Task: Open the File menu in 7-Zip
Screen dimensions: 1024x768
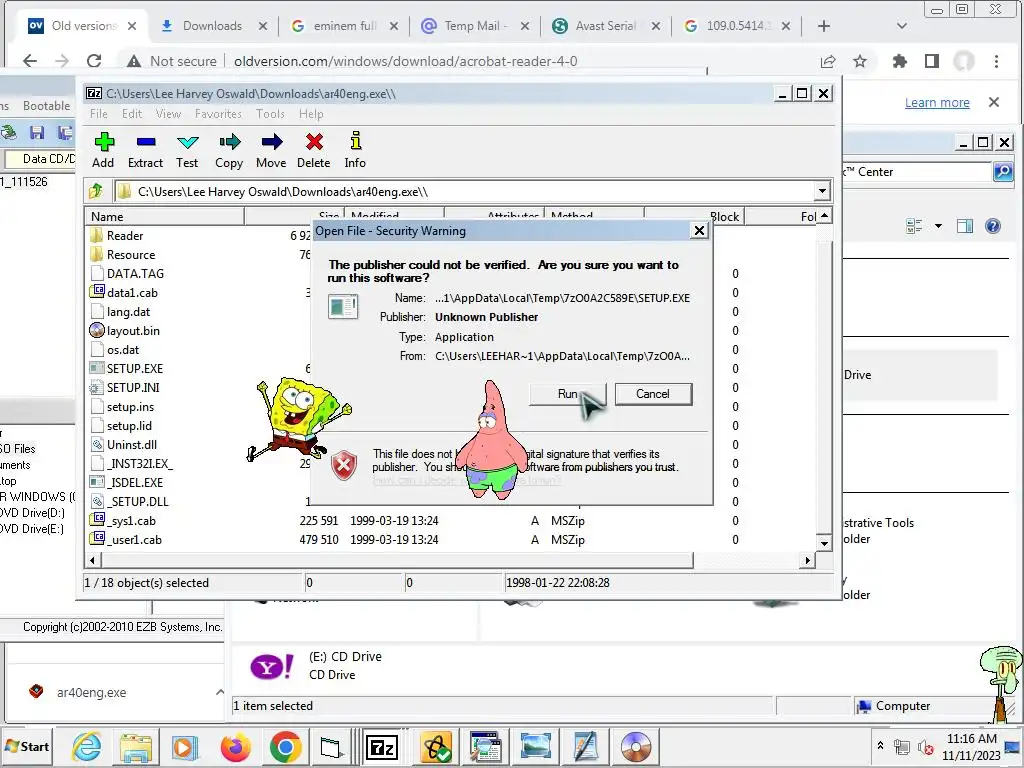Action: 99,114
